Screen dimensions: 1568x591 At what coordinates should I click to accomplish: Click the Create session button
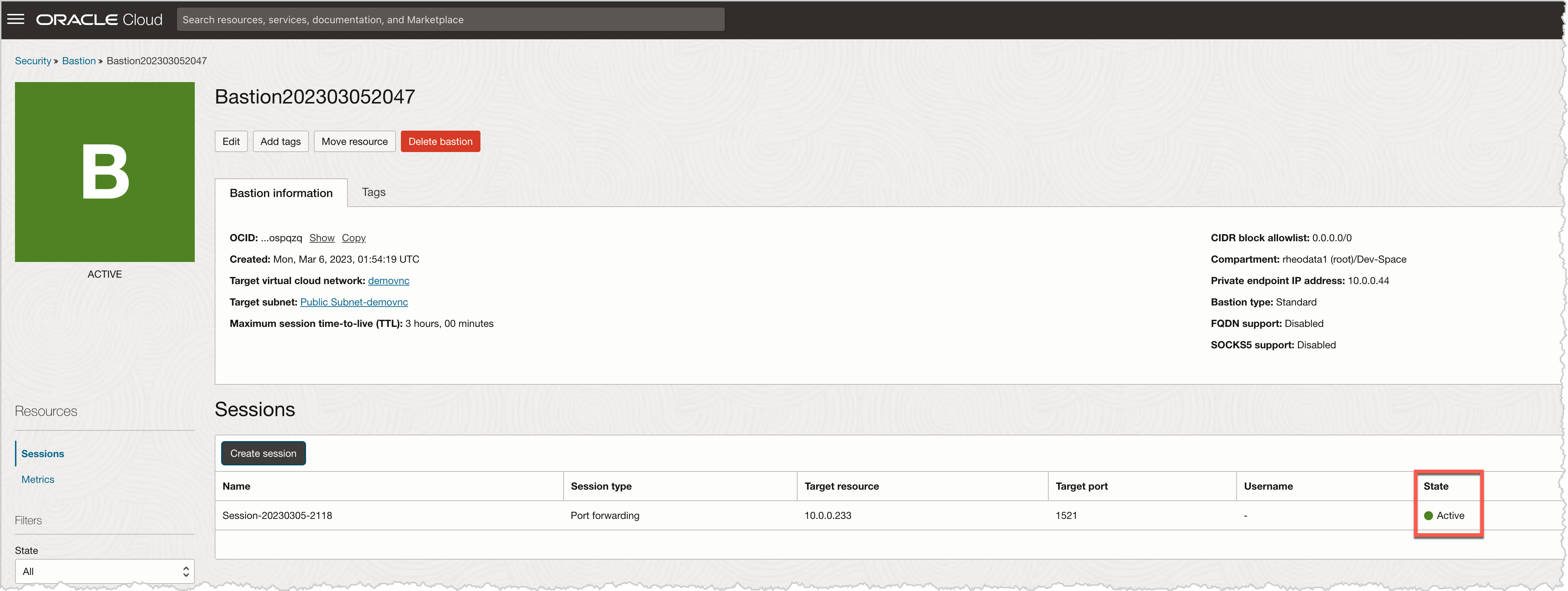point(263,453)
